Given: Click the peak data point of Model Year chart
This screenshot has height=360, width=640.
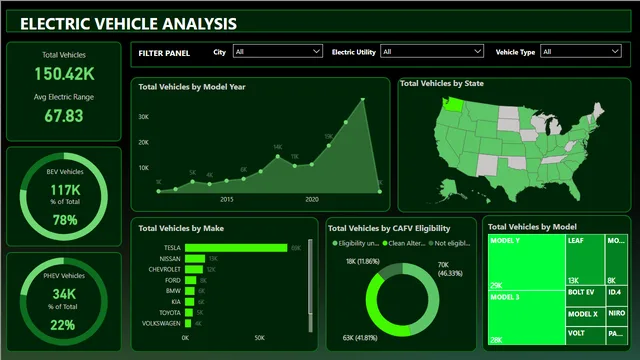Looking at the screenshot, I should (363, 99).
